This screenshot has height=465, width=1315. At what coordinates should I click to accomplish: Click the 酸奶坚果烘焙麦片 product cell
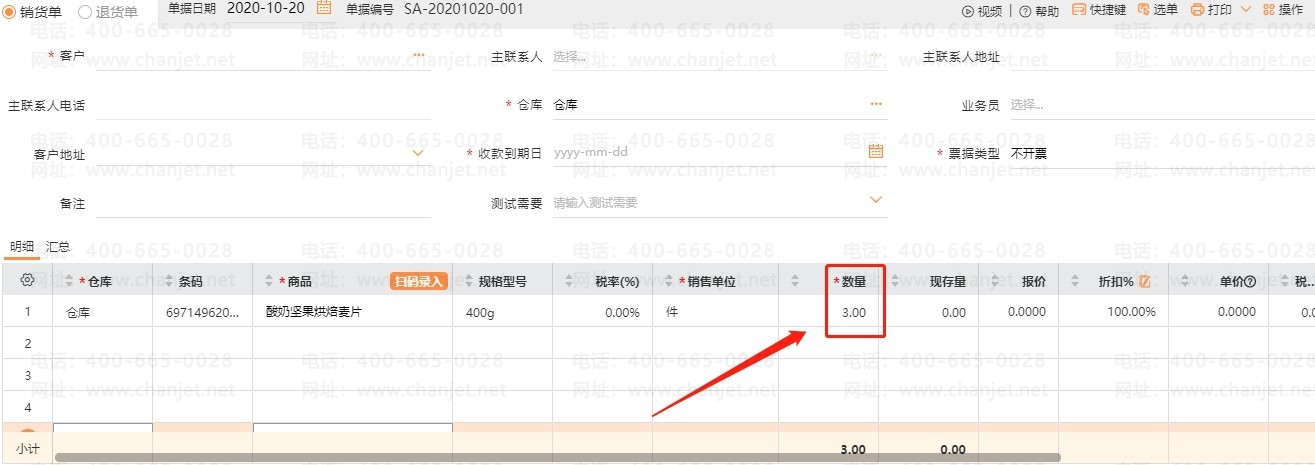click(x=352, y=312)
